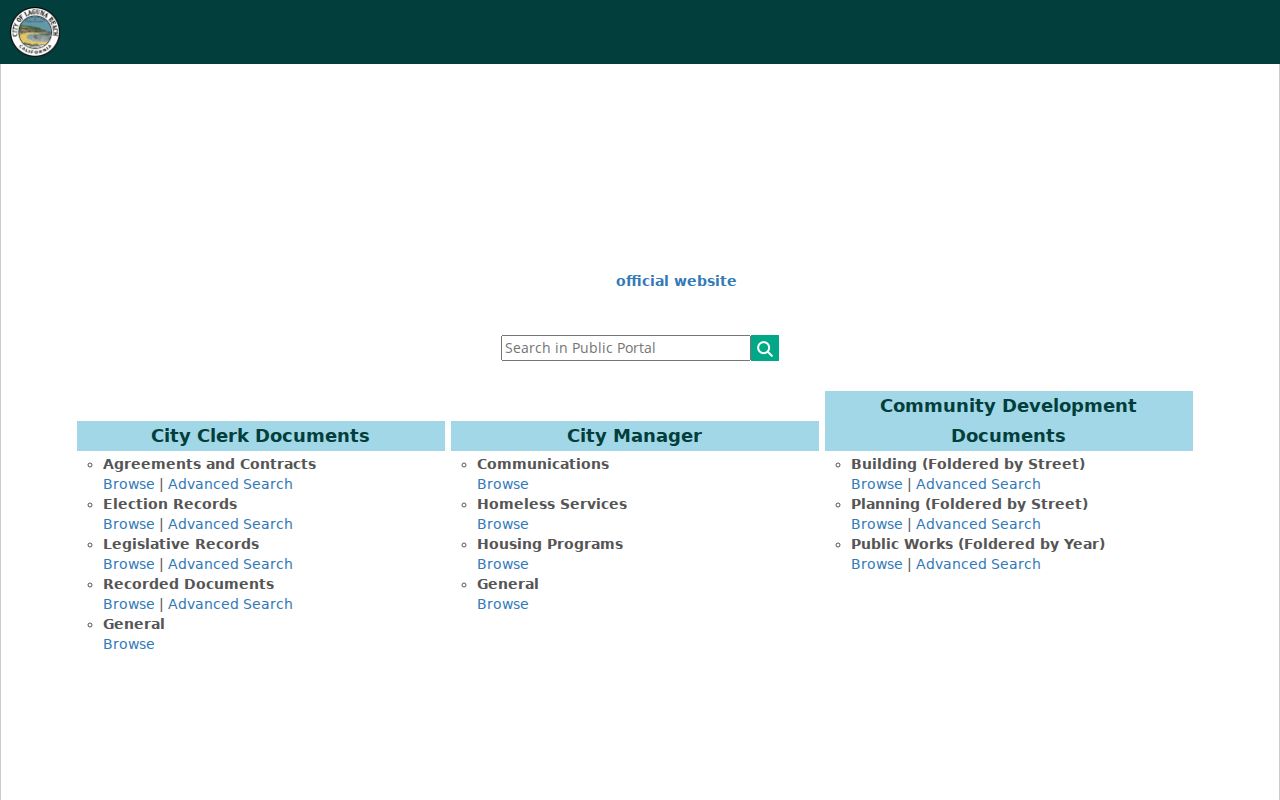Click the City Clerk Documents heading
Screen dimensions: 1280x800
coord(260,436)
